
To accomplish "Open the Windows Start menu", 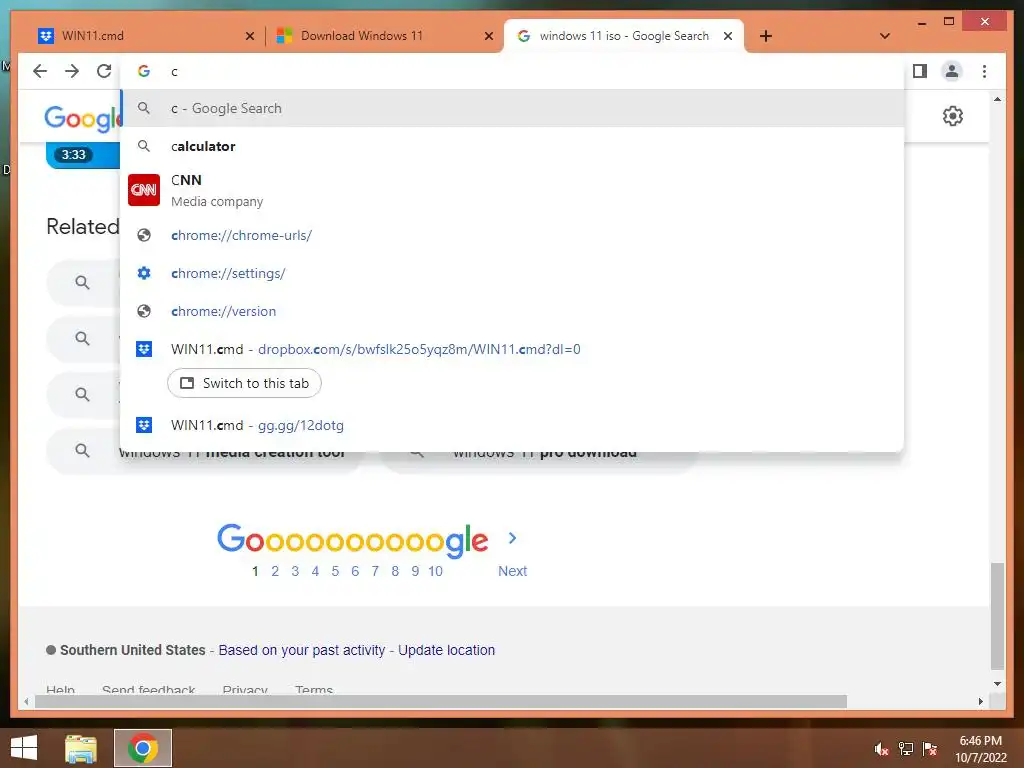I will pyautogui.click(x=24, y=748).
